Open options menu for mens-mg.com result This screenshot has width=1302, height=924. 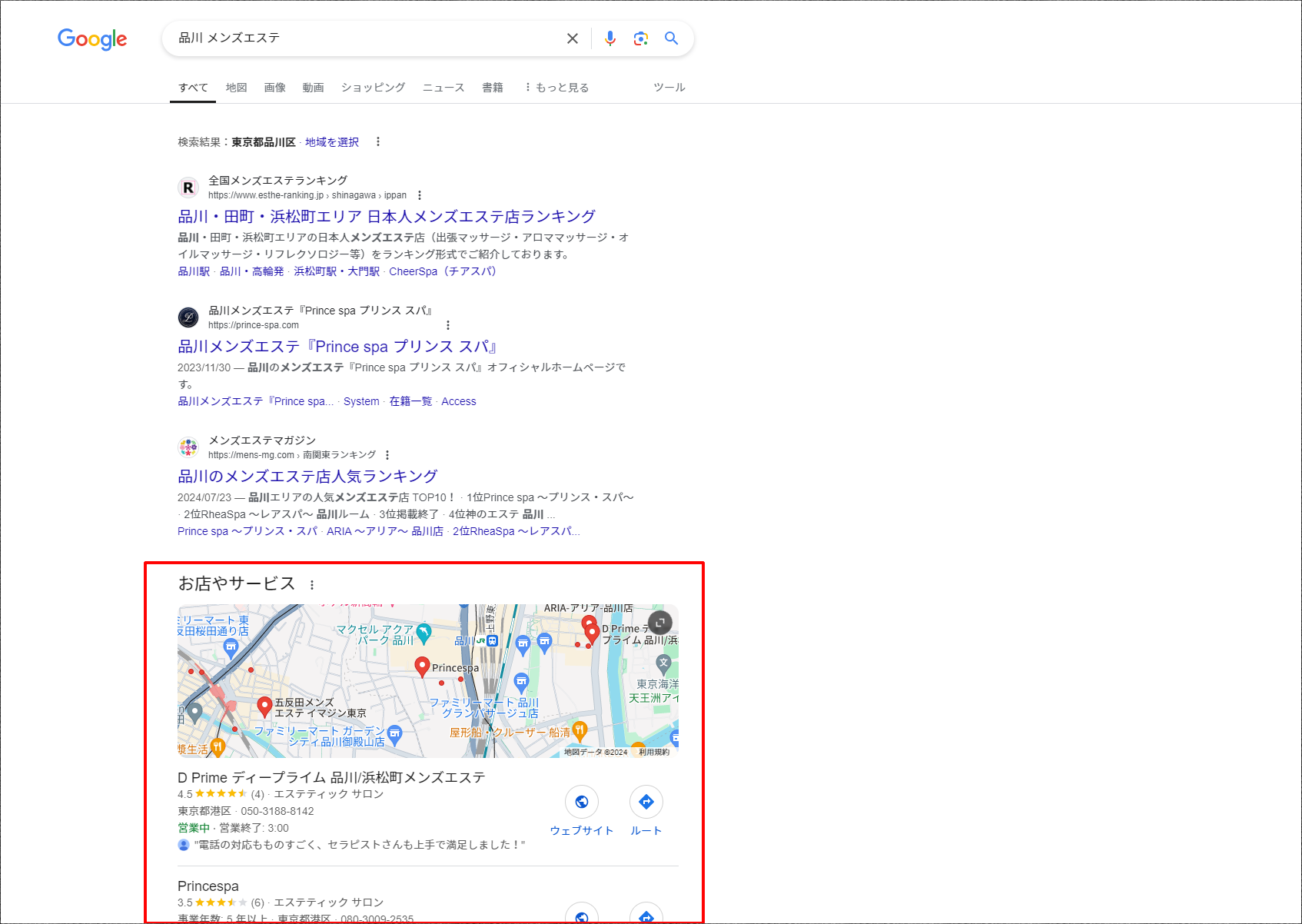pos(387,455)
